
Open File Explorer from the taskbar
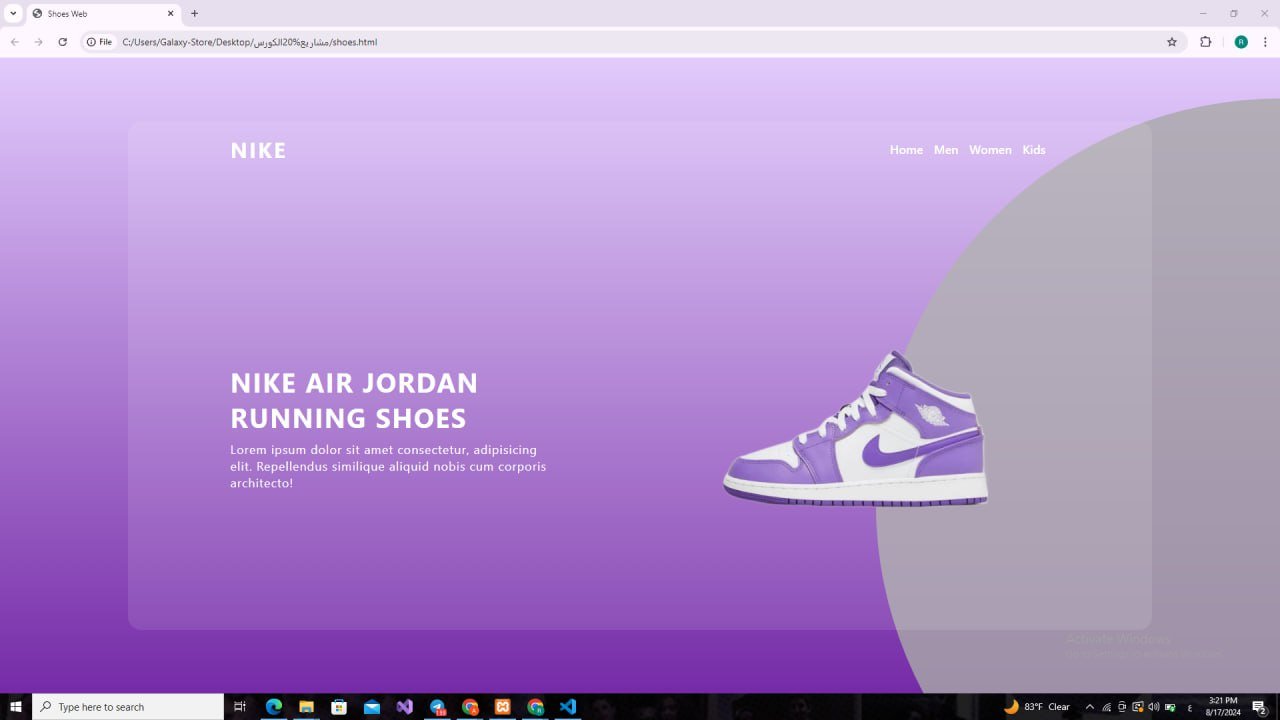point(306,707)
